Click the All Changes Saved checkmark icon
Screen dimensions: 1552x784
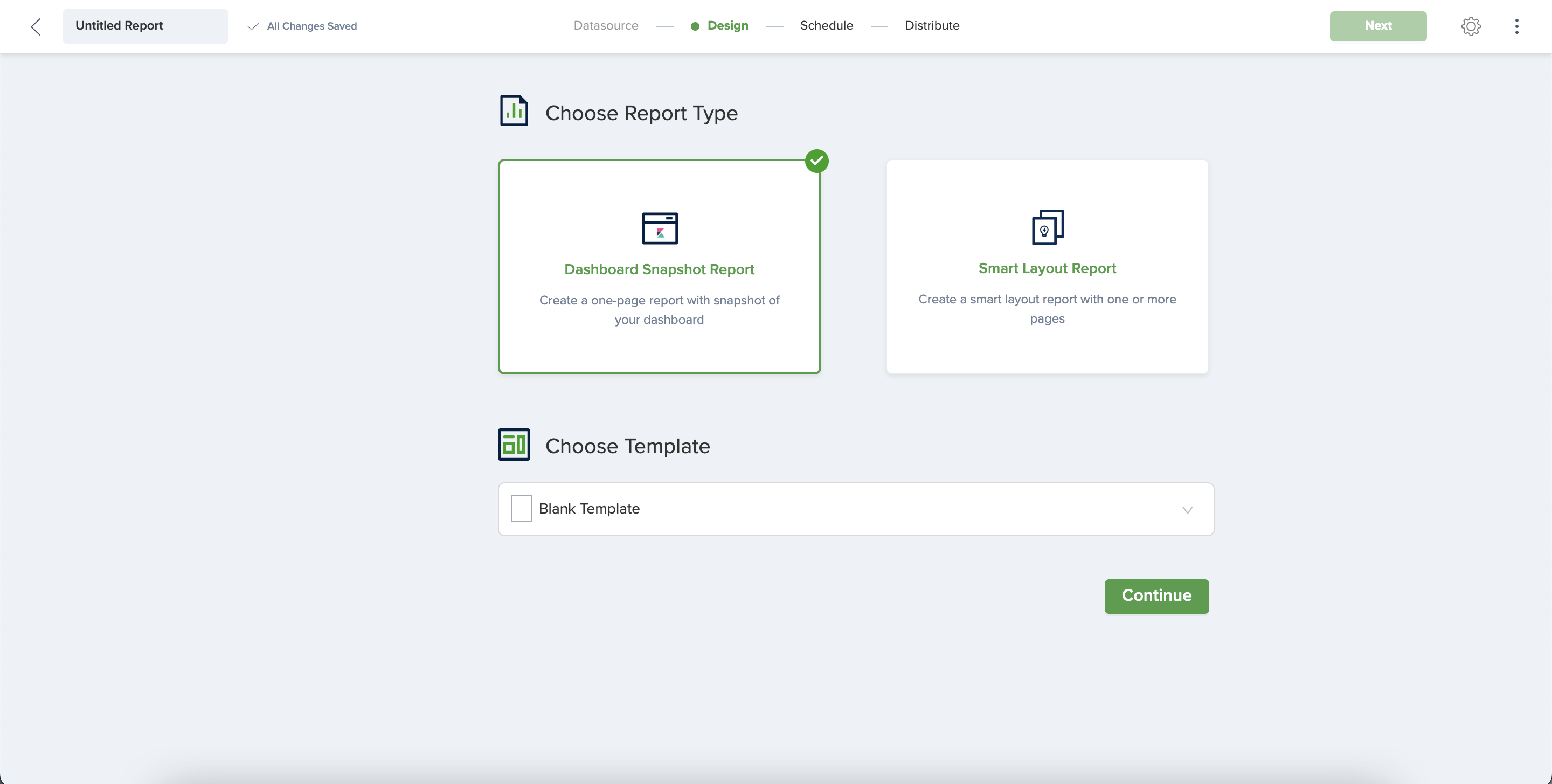pos(253,26)
